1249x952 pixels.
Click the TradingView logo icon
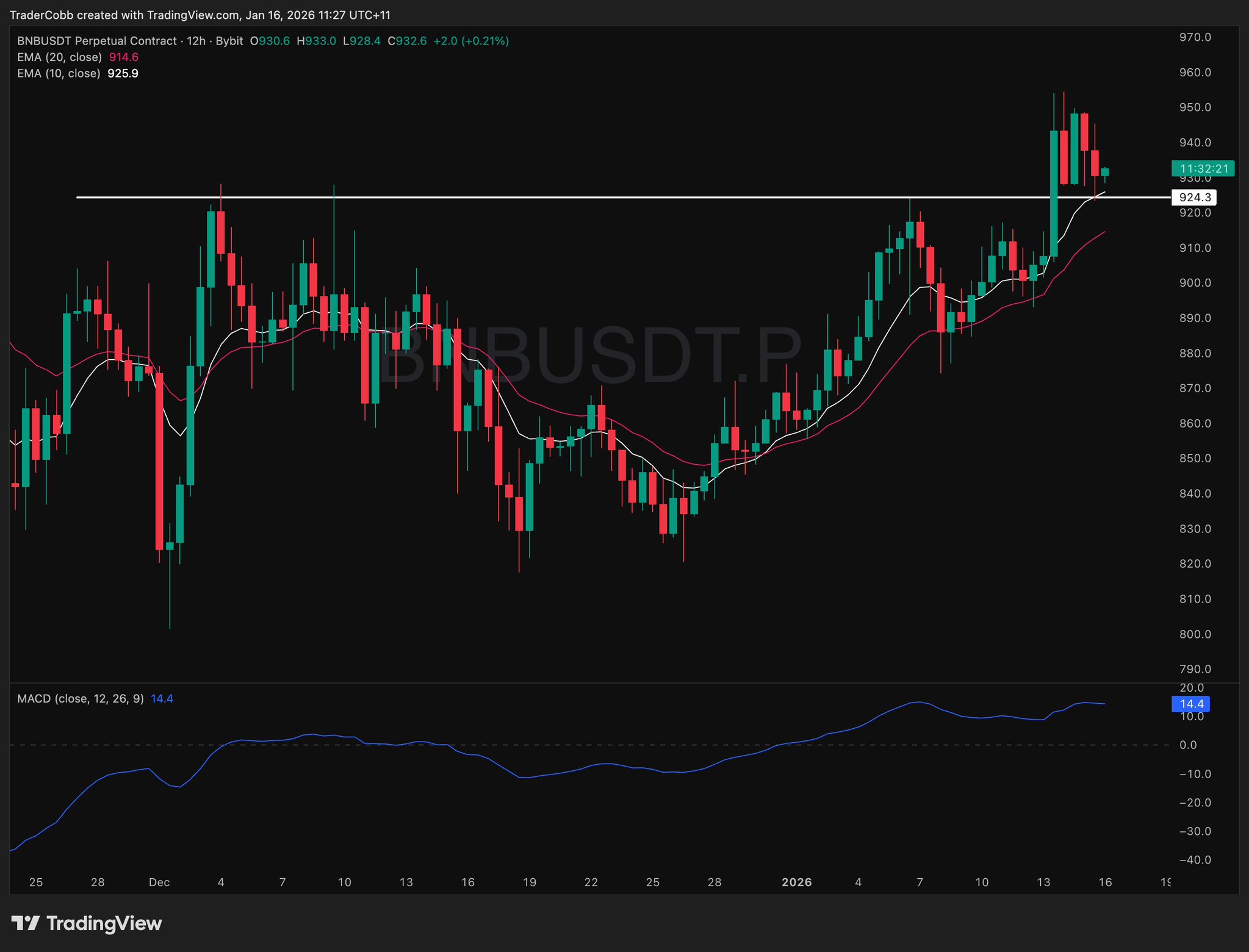click(x=26, y=923)
